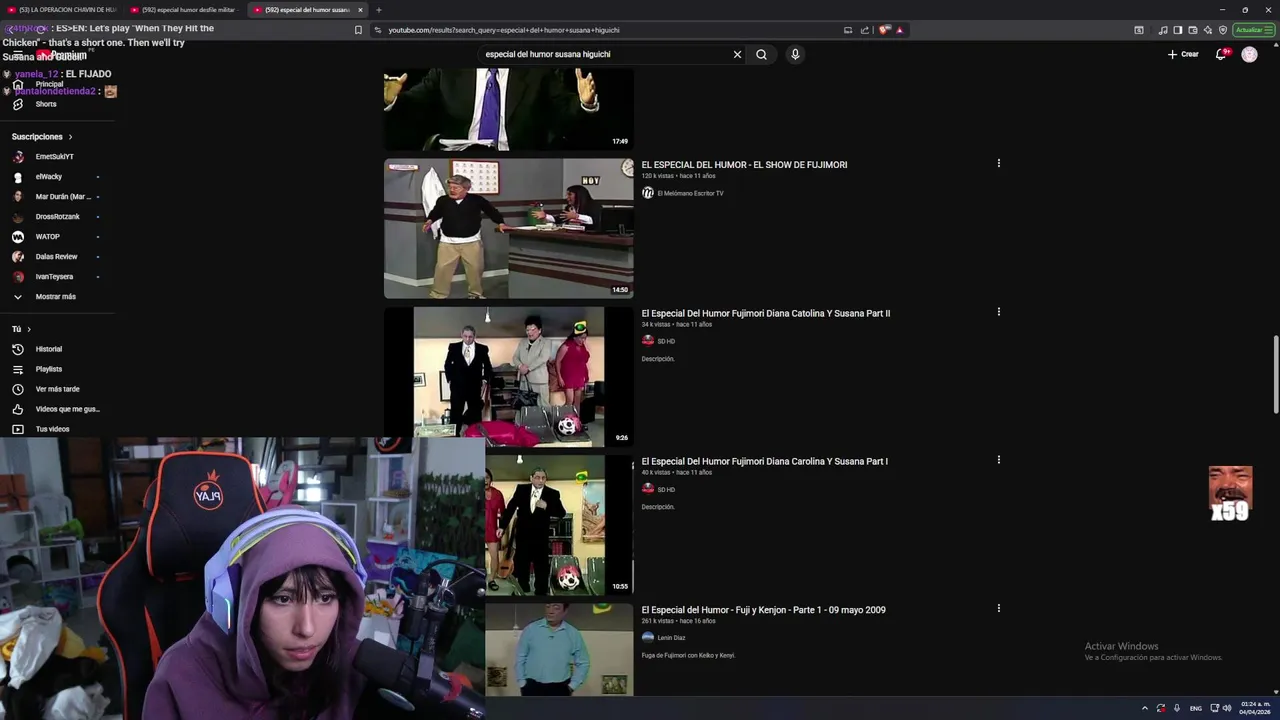Open Historial in sidebar
This screenshot has width=1280, height=720.
click(x=48, y=349)
